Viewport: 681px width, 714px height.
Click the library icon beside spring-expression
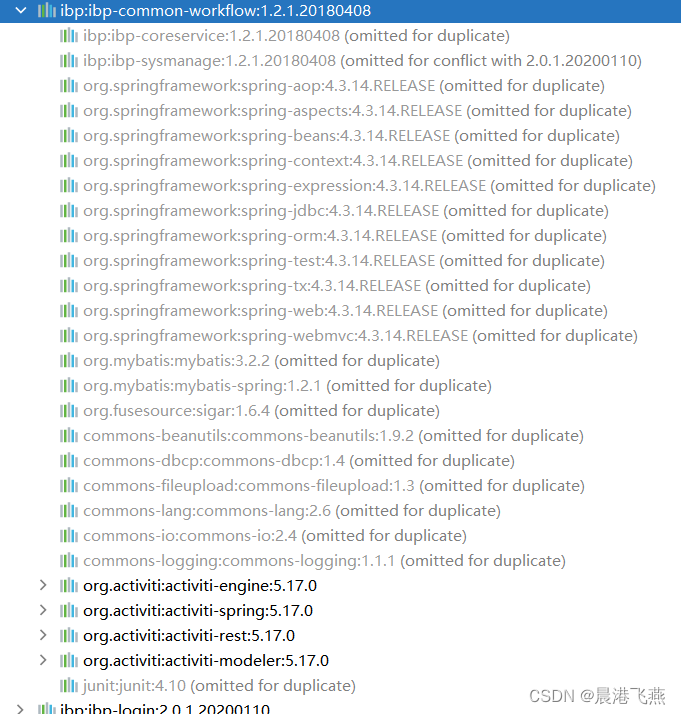(69, 185)
